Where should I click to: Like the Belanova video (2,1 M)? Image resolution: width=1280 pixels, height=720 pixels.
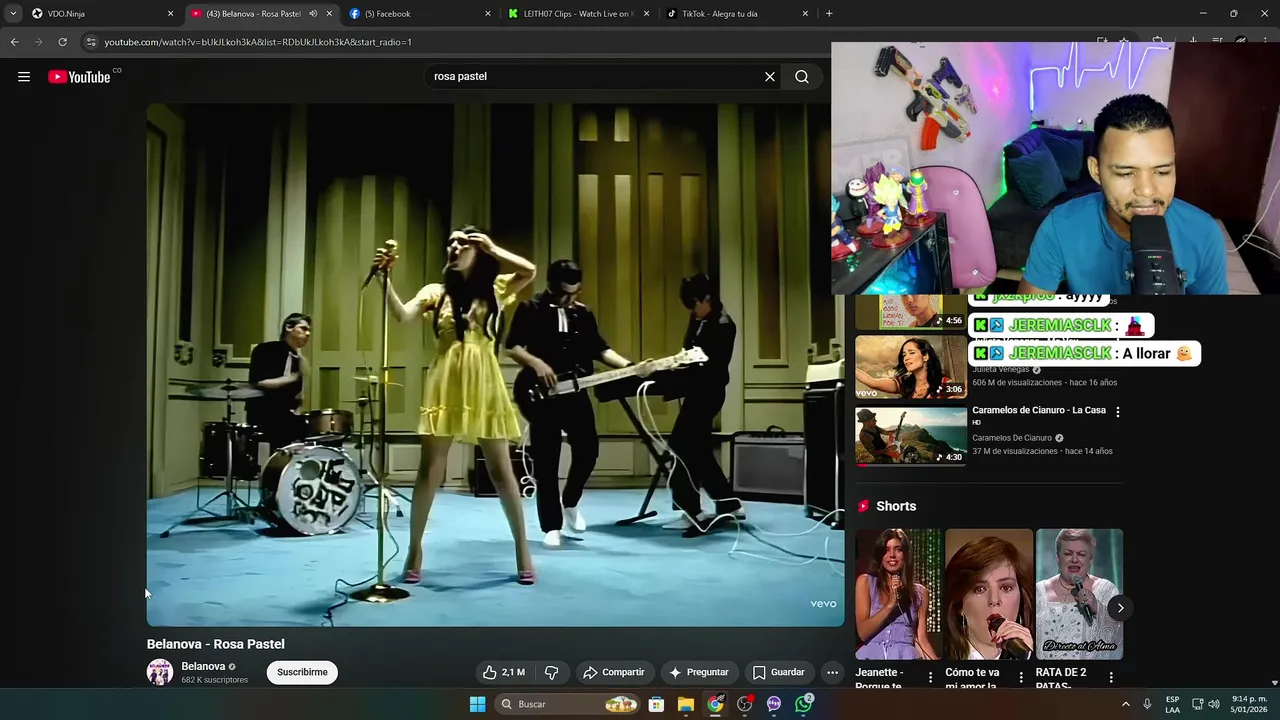[x=504, y=672]
